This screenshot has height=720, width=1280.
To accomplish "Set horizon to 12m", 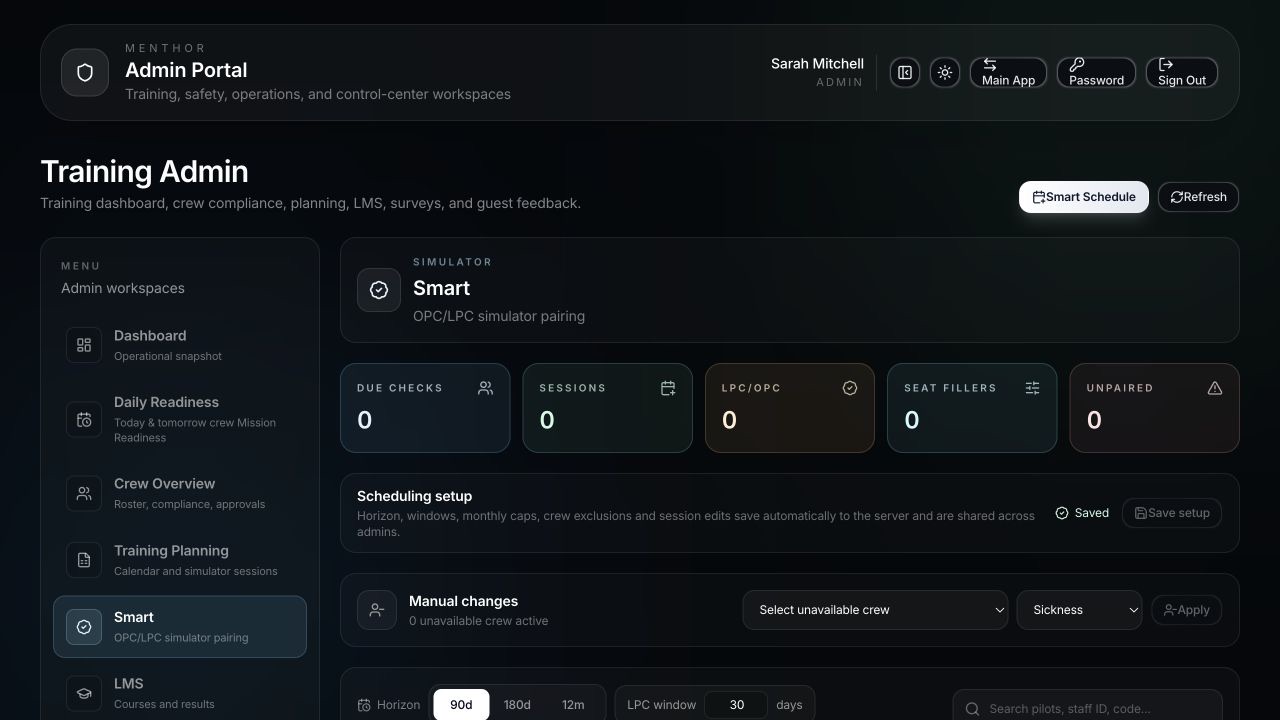I will (x=573, y=705).
